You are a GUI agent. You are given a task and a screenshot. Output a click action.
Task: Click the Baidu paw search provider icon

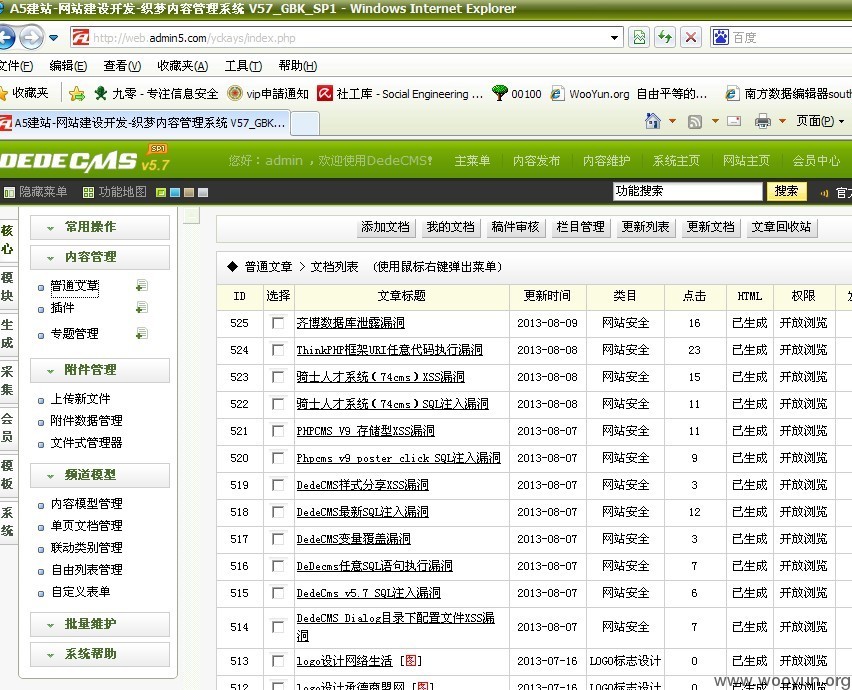(x=721, y=37)
